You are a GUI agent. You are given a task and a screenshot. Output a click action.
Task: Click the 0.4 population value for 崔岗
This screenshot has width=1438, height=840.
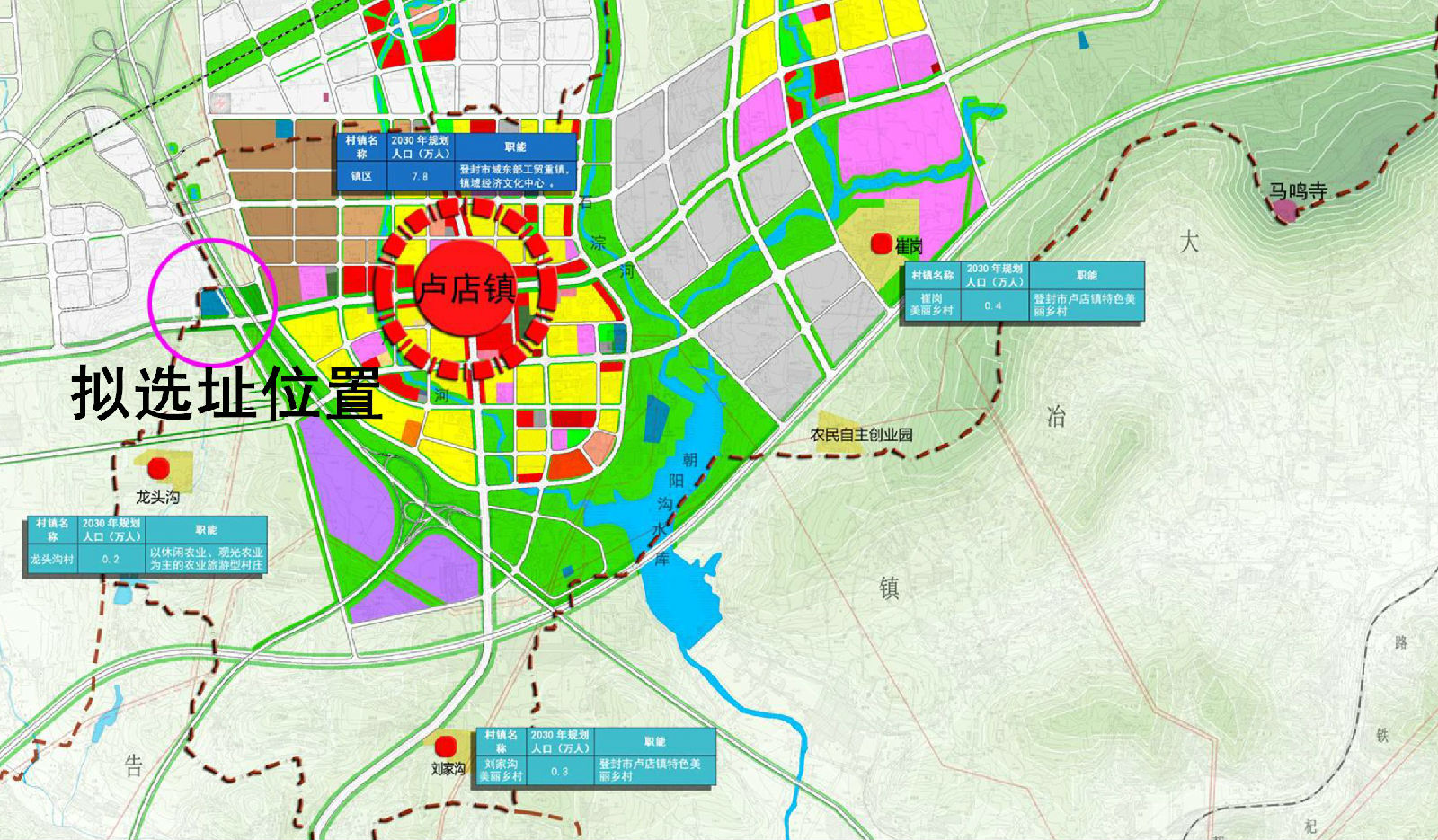[992, 305]
